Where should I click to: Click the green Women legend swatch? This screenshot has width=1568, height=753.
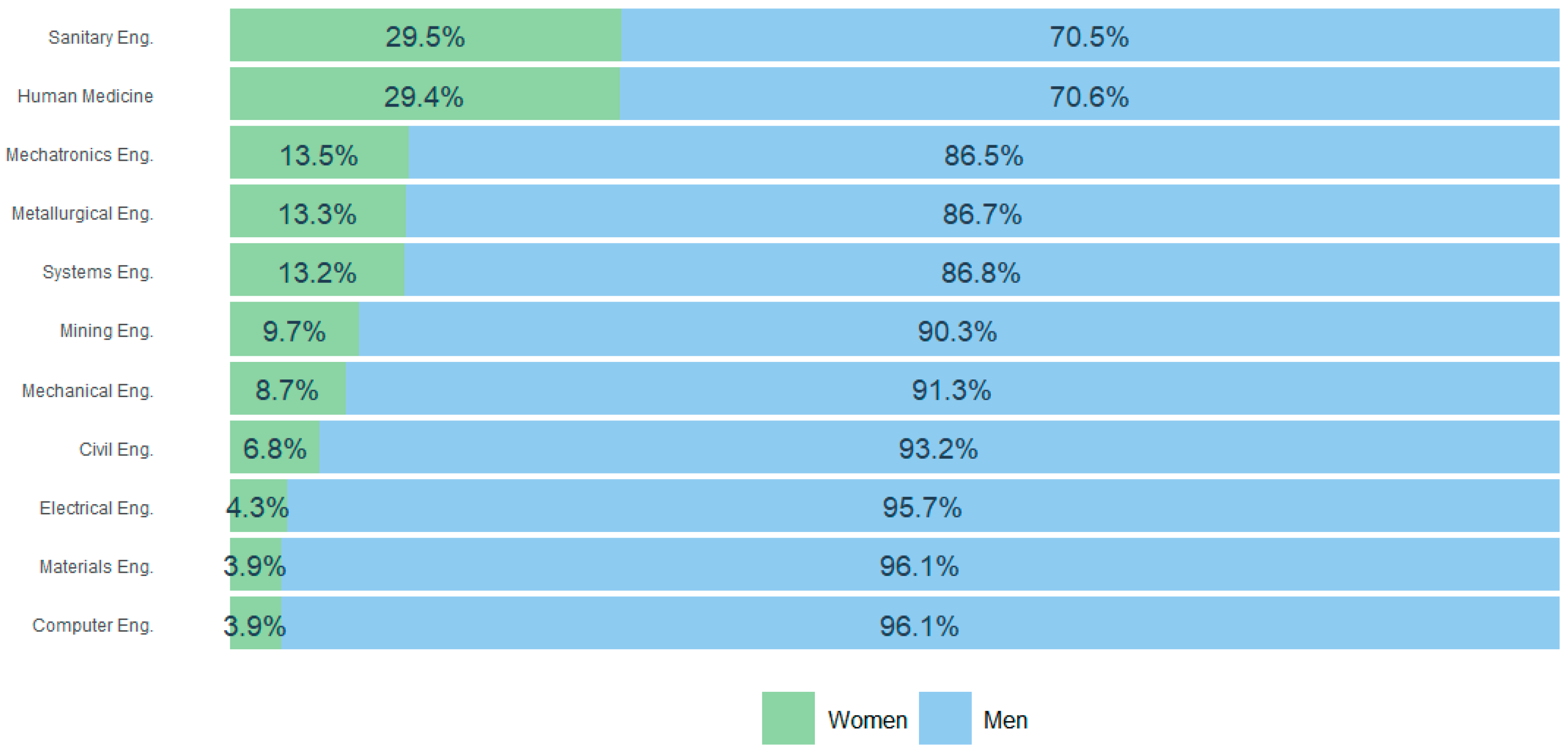[787, 718]
